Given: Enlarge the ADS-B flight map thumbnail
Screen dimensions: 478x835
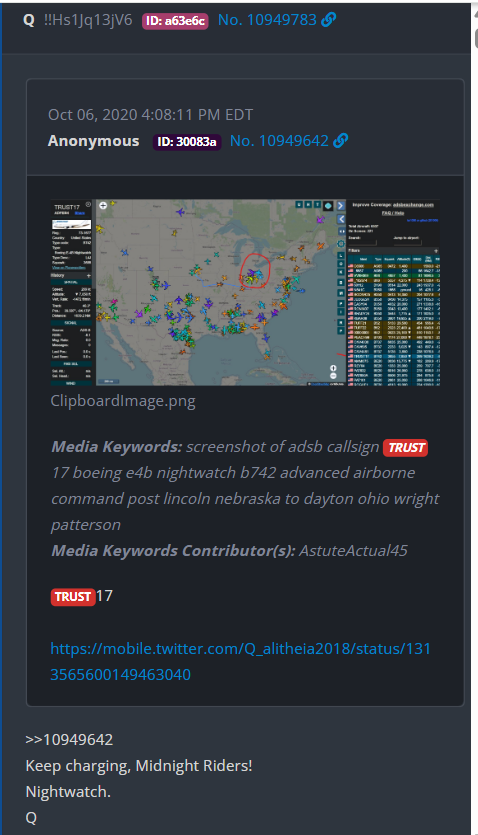Looking at the screenshot, I should tap(245, 292).
